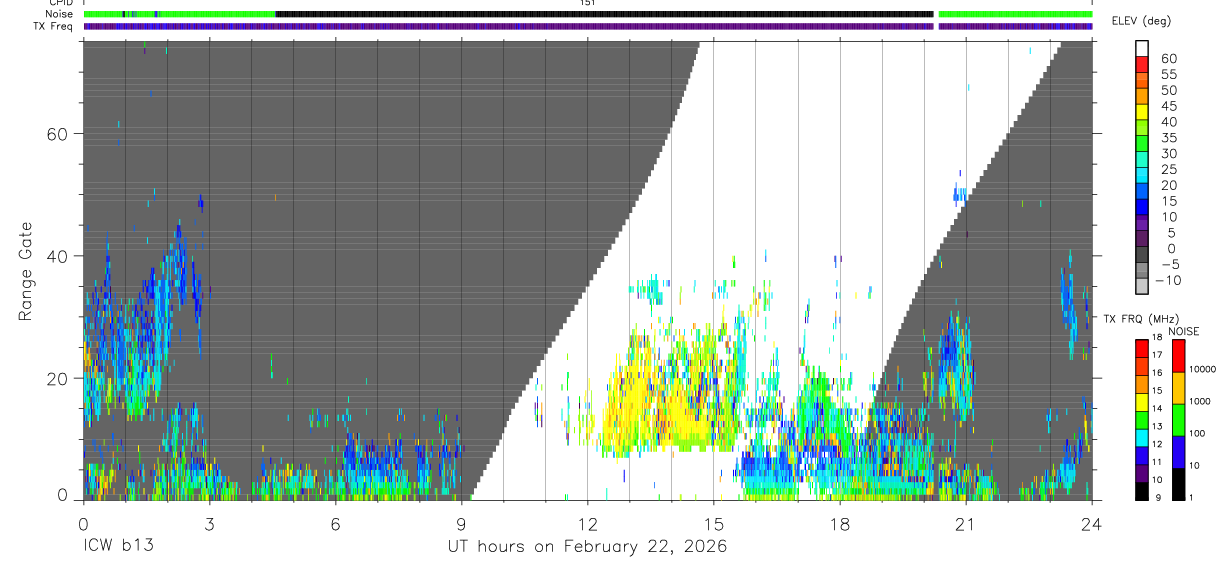This screenshot has height=567, width=1228.
Task: Click the '3' tick on the UT hours axis
Action: (209, 523)
